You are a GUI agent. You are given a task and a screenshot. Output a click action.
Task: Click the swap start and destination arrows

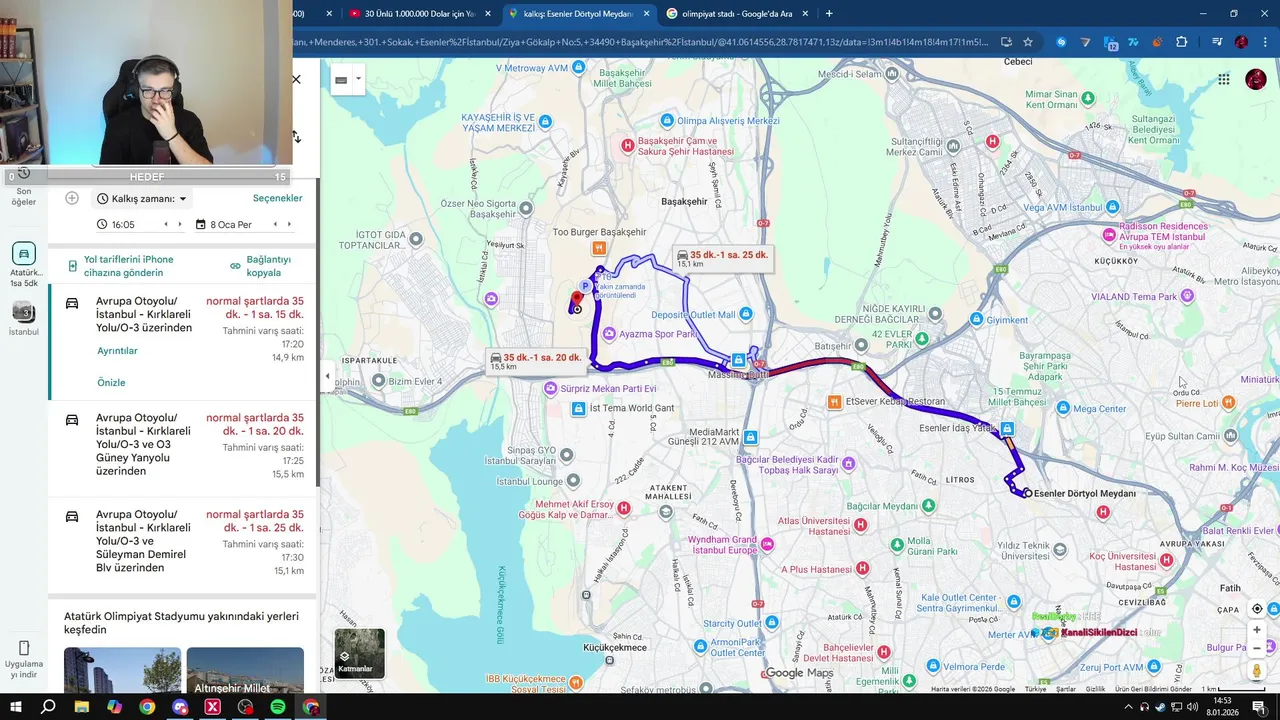(296, 136)
